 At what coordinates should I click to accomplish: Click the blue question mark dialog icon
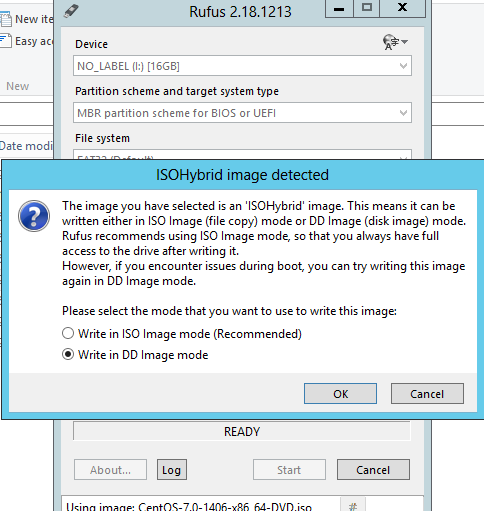click(x=34, y=216)
